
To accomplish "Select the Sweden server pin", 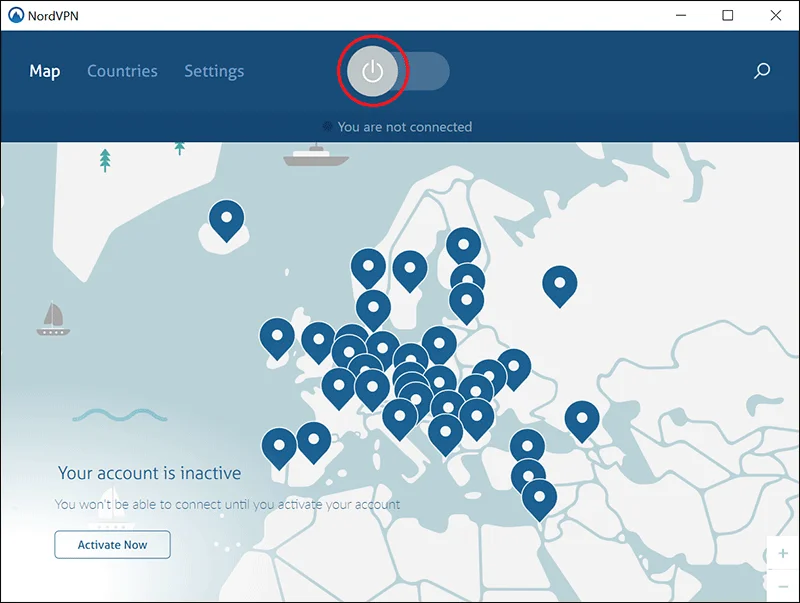I will [410, 271].
